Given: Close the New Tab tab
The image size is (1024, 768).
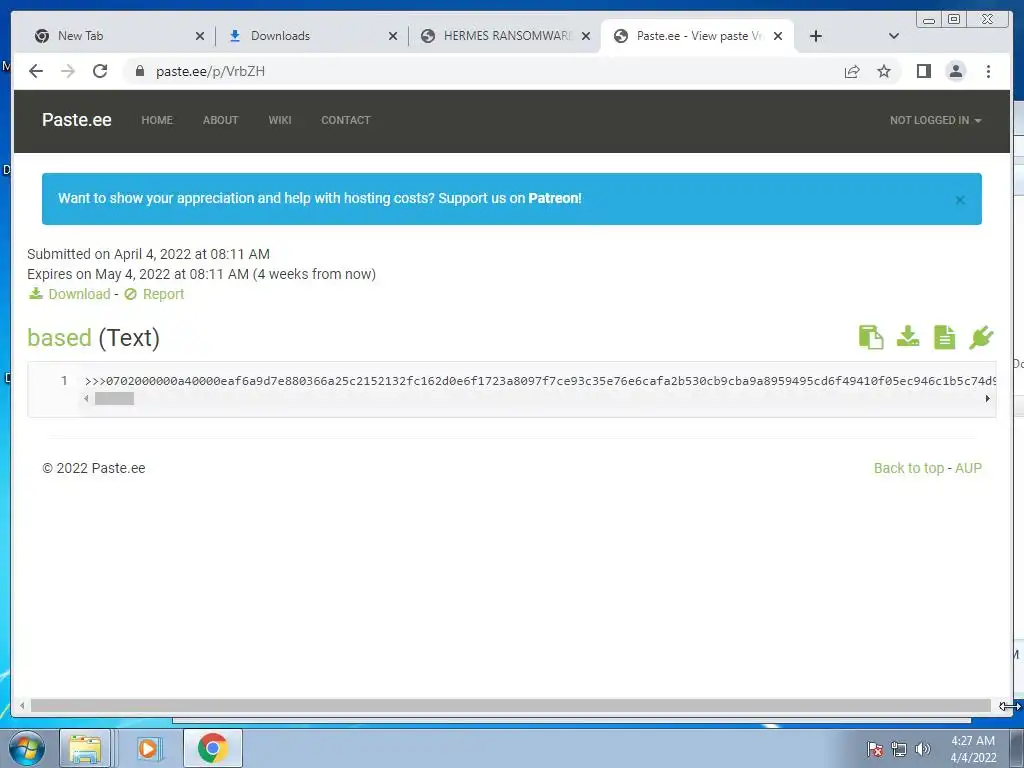Looking at the screenshot, I should click(x=200, y=36).
